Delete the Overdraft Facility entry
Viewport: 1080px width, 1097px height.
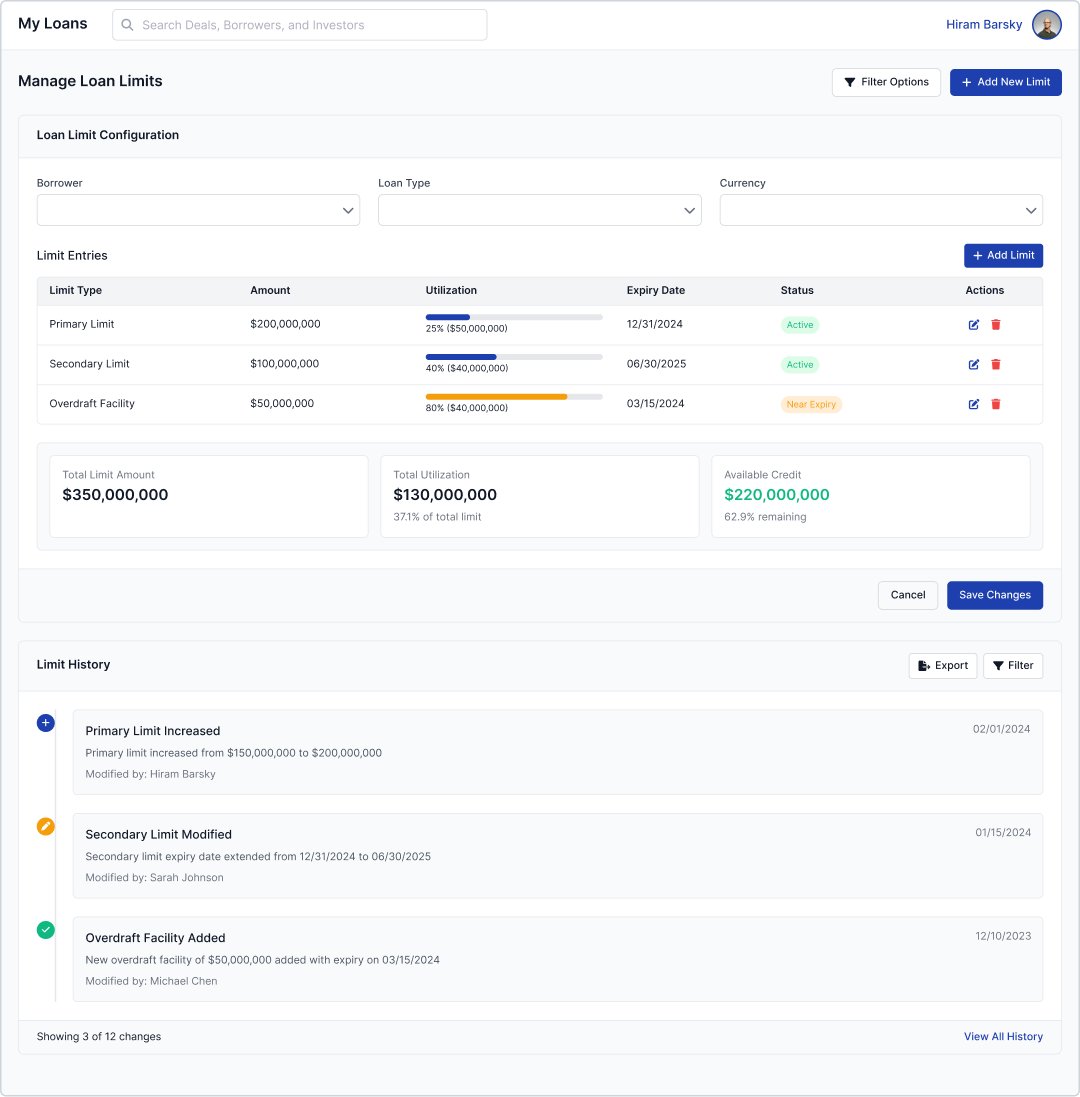995,404
